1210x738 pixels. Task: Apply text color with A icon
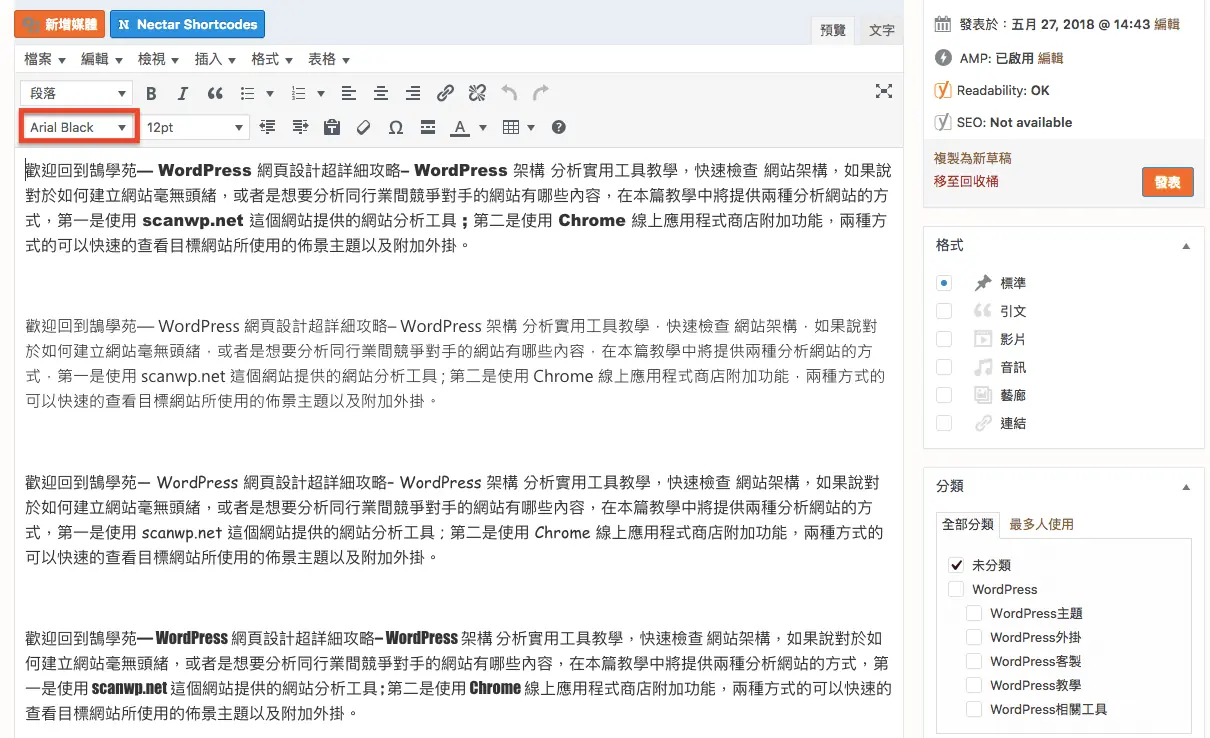(459, 127)
